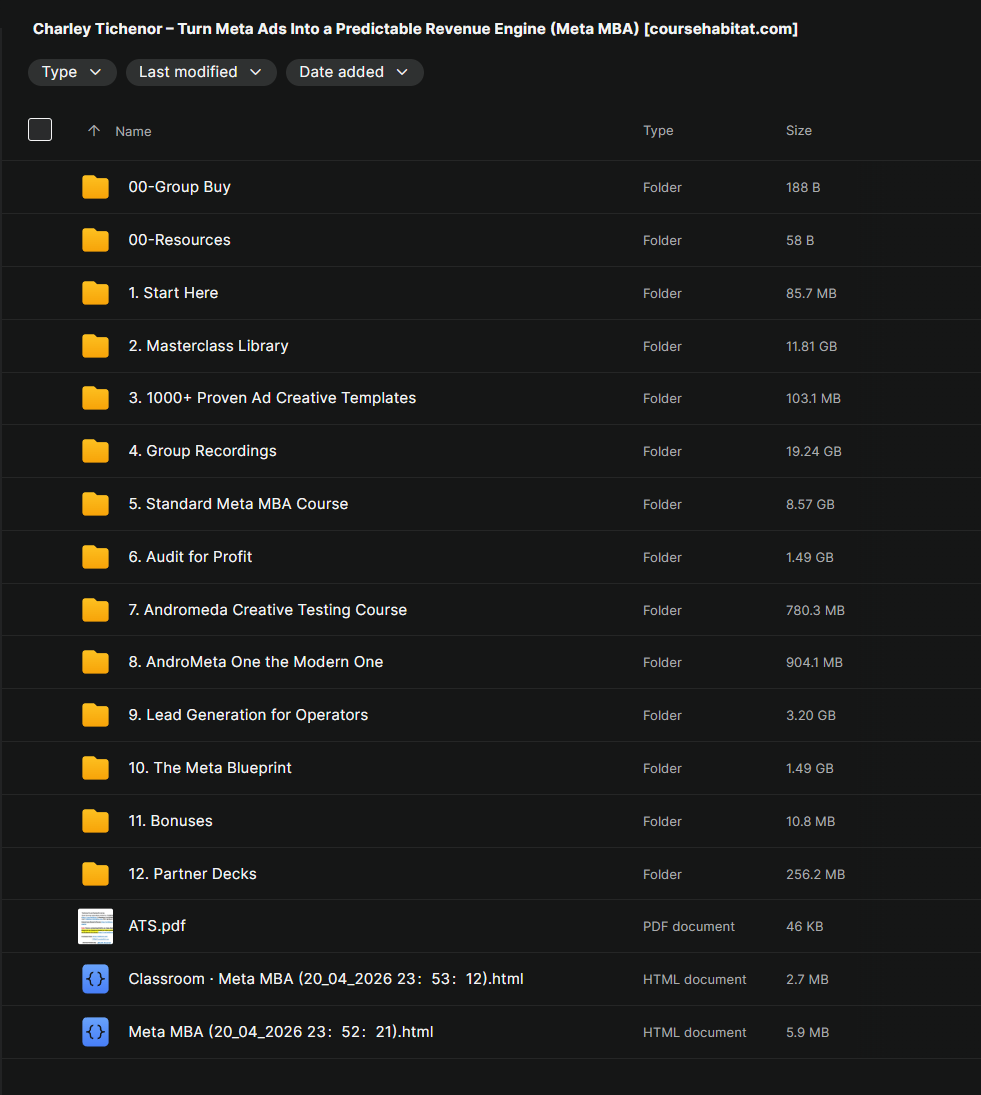Click the 46 KB size value
The image size is (981, 1095).
tap(804, 927)
